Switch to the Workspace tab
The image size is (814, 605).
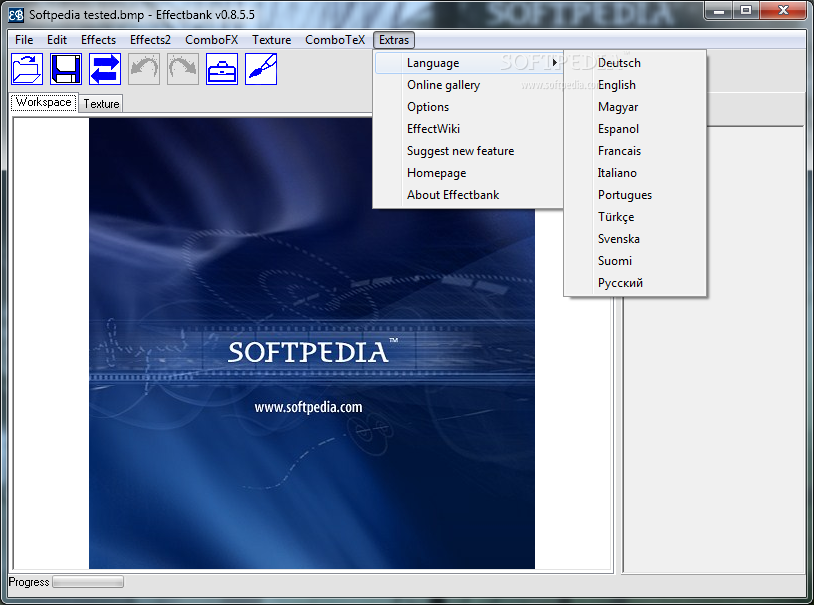44,102
